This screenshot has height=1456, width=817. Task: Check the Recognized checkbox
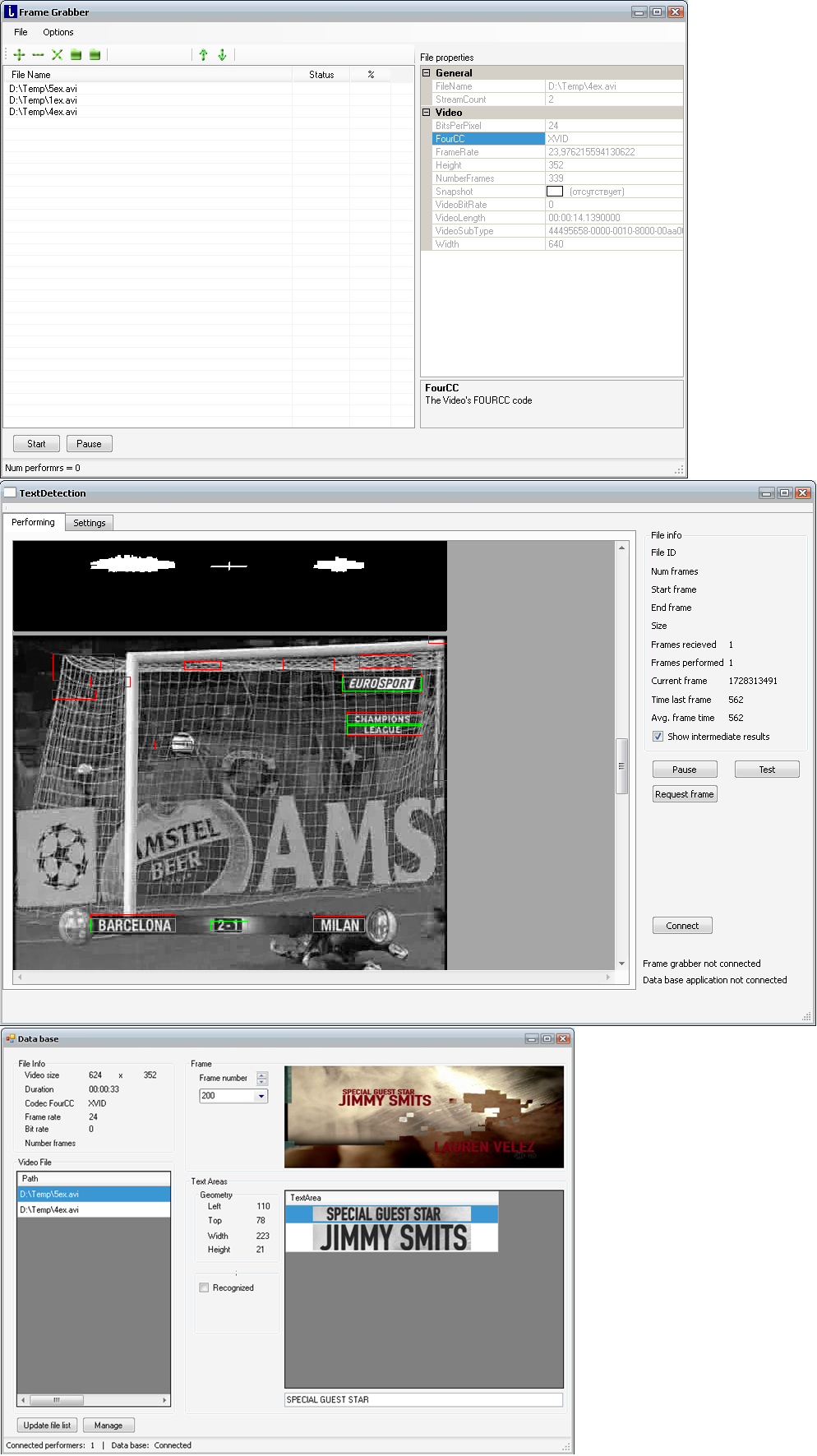pos(204,1287)
